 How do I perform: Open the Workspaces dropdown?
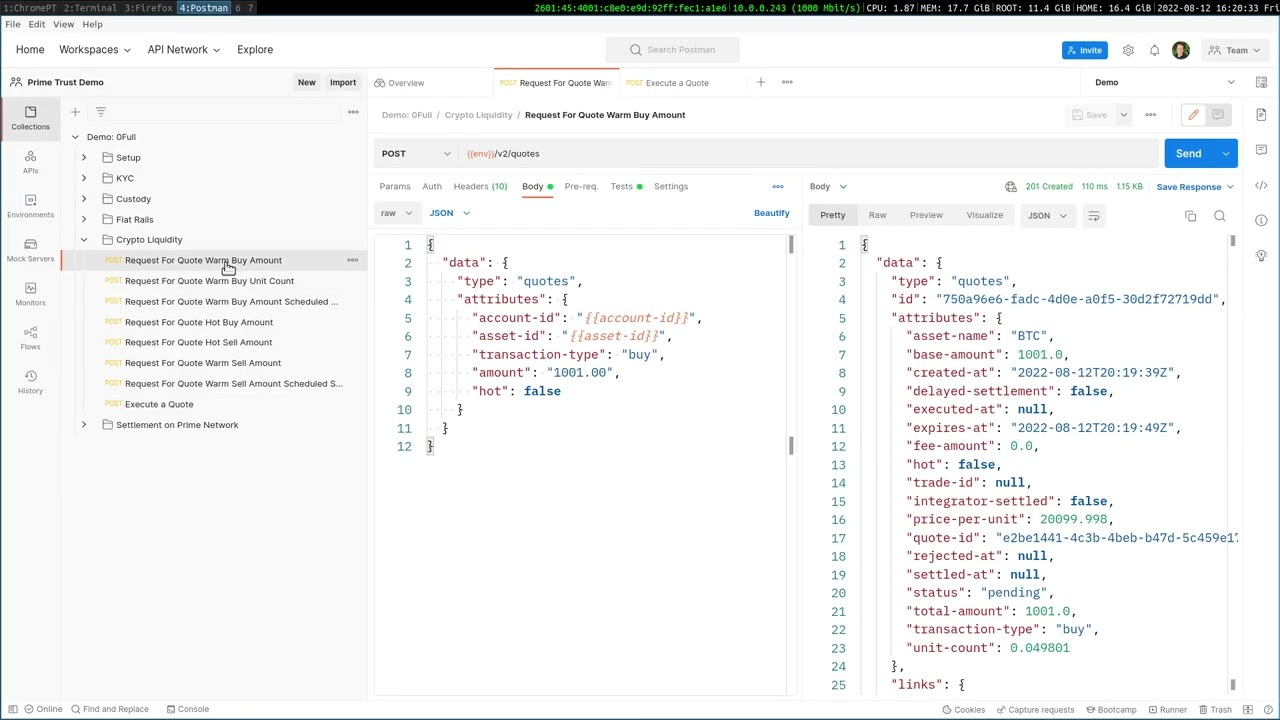95,50
